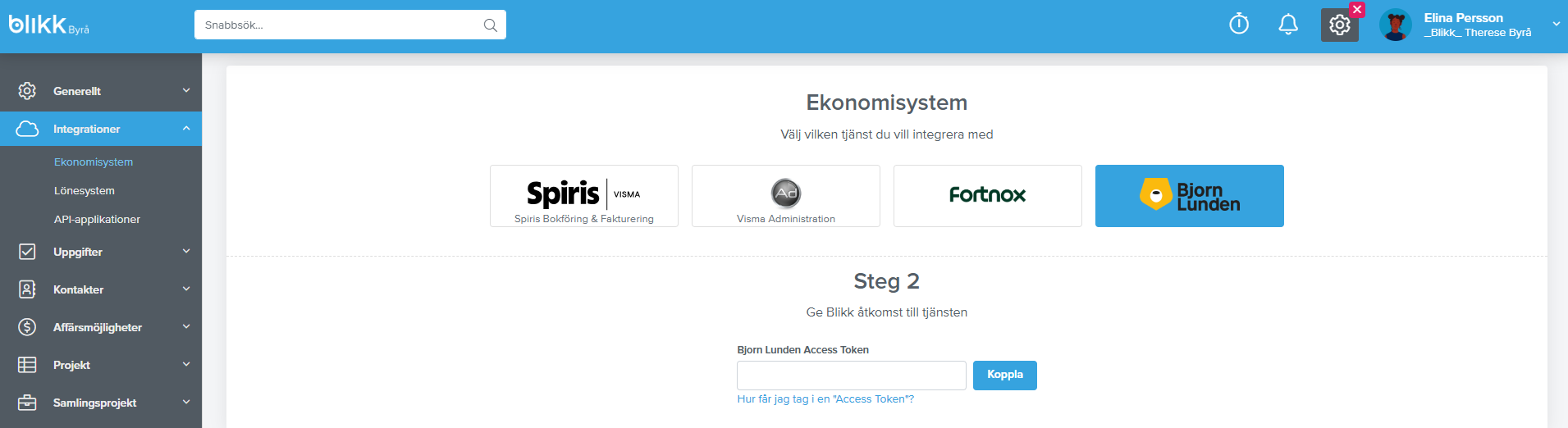Select the Fortnox integration tile
Screen dimensions: 1568x428
pos(988,196)
